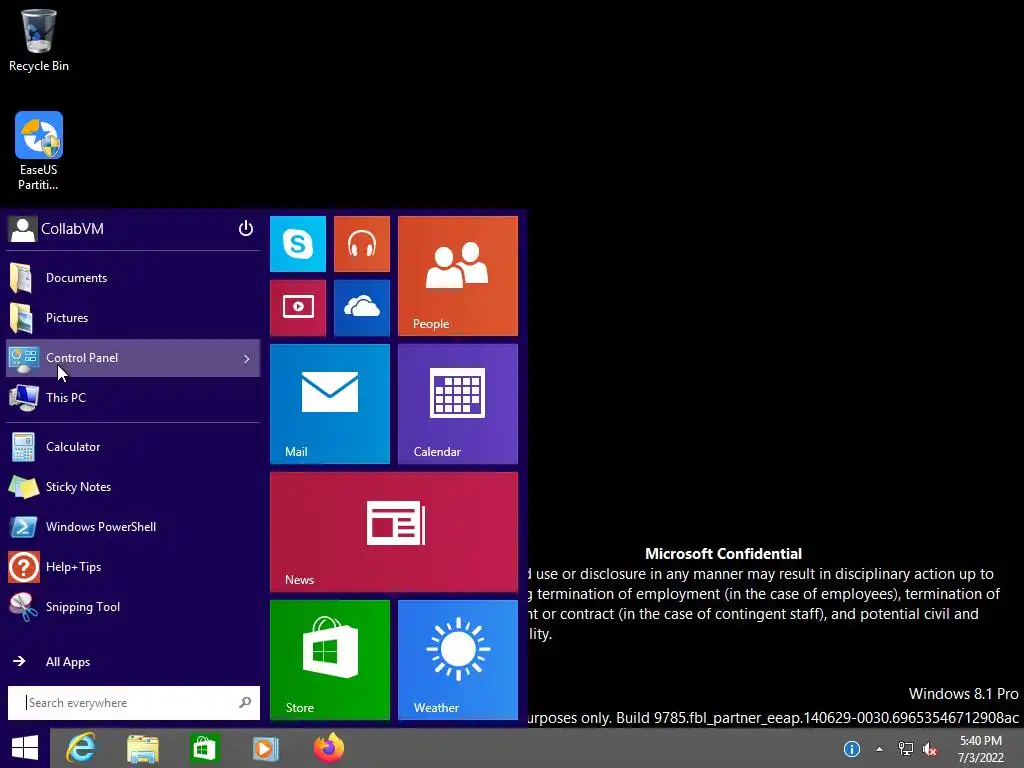The height and width of the screenshot is (768, 1024).
Task: Open the OneDrive cloud tile
Action: (362, 308)
